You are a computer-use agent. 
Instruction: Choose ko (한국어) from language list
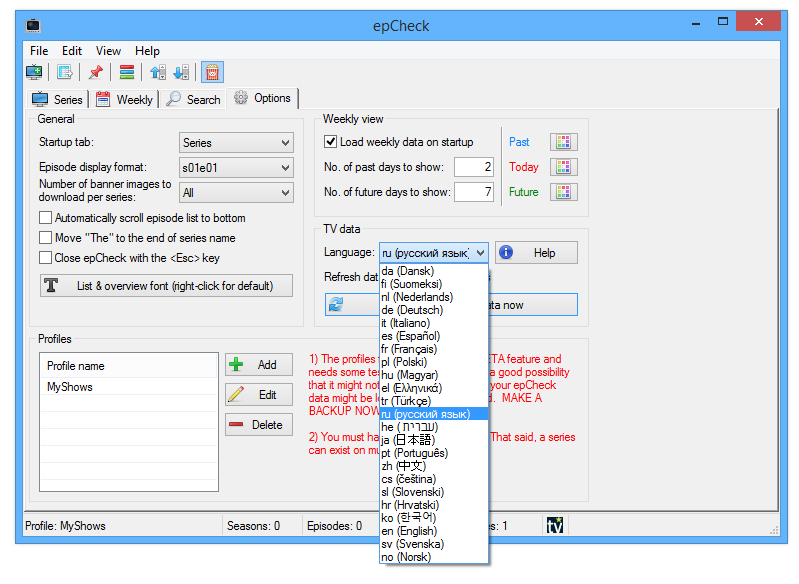point(434,518)
